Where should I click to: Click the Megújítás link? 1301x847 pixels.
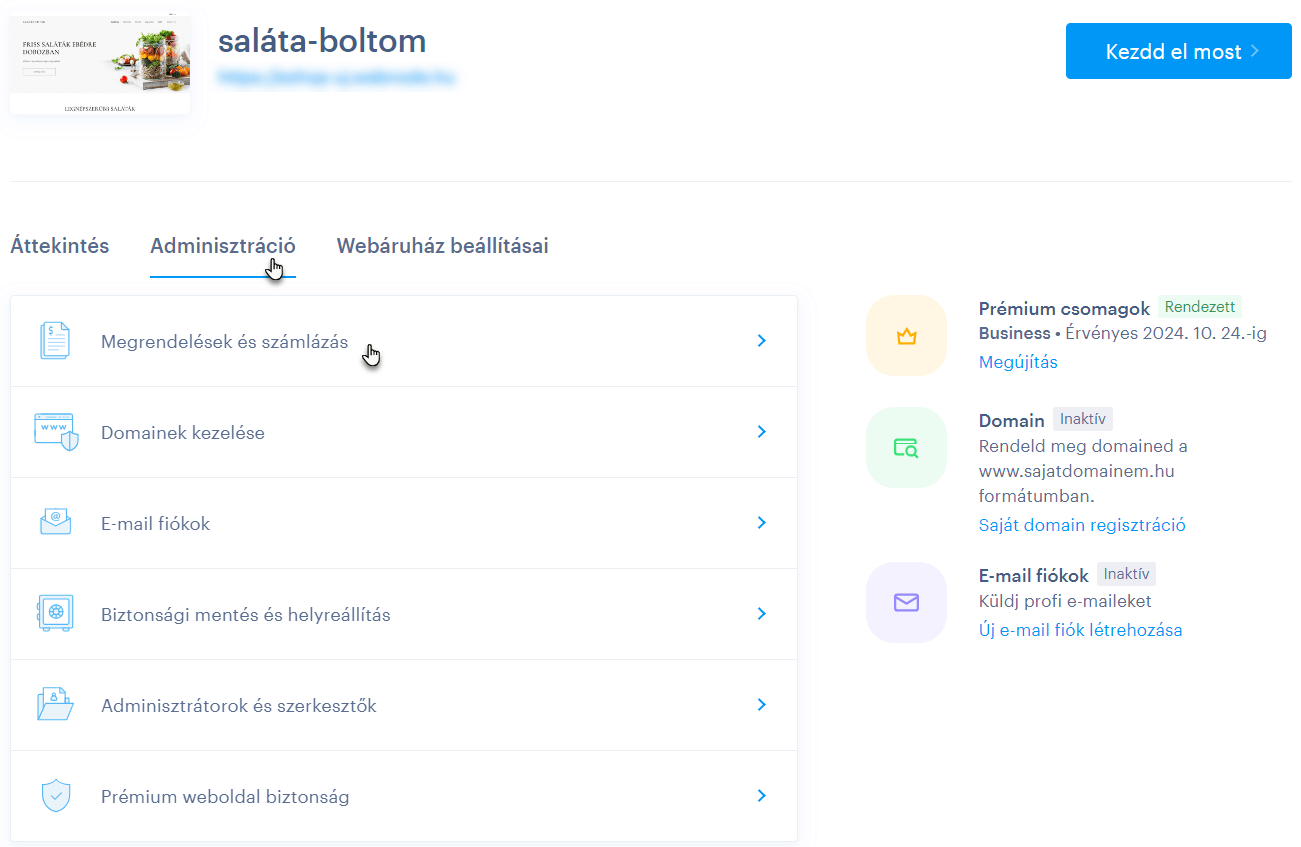tap(1018, 362)
